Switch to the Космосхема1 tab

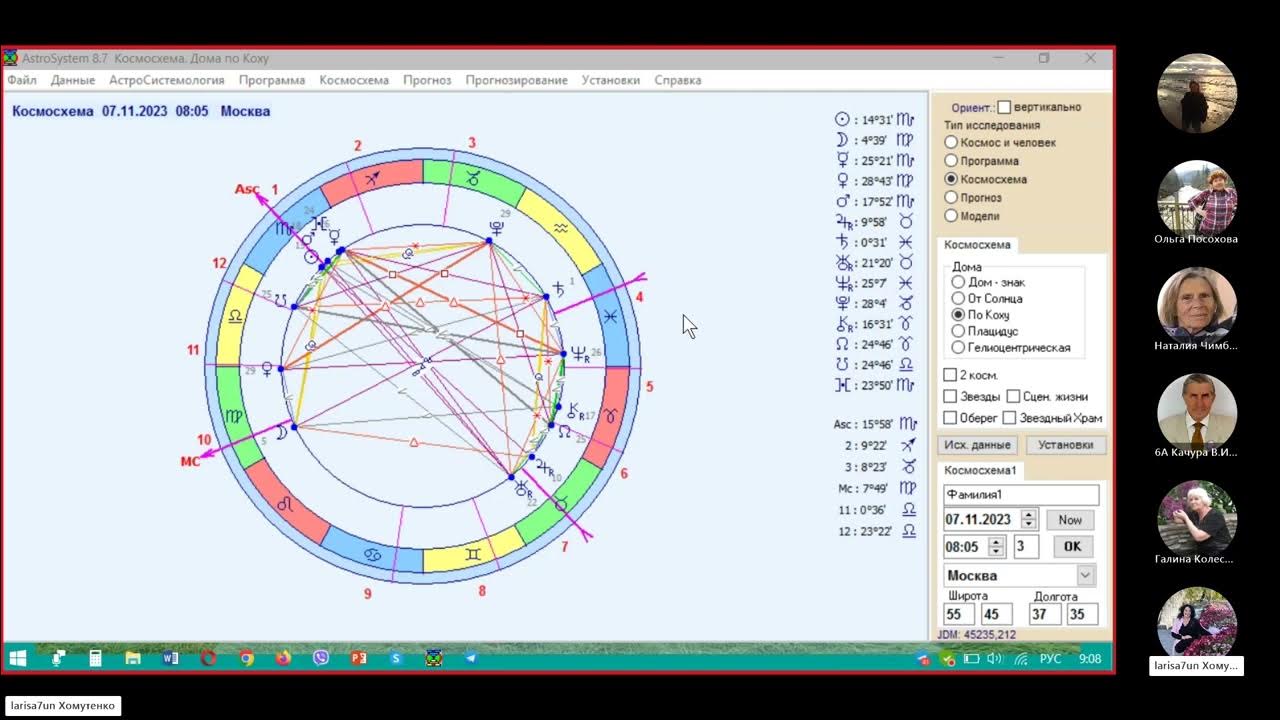coord(981,470)
